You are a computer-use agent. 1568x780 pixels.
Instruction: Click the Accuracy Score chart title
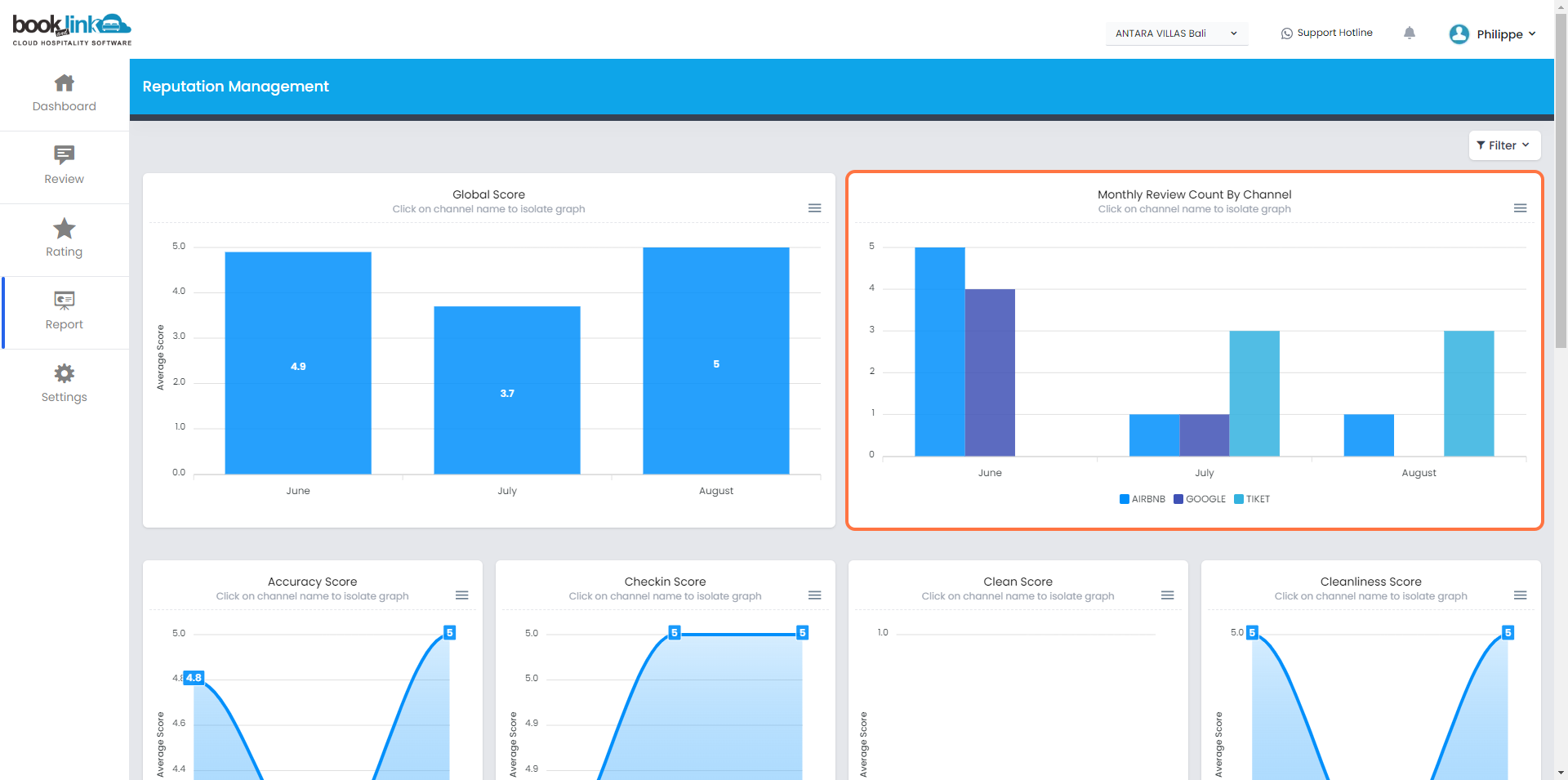click(x=313, y=582)
